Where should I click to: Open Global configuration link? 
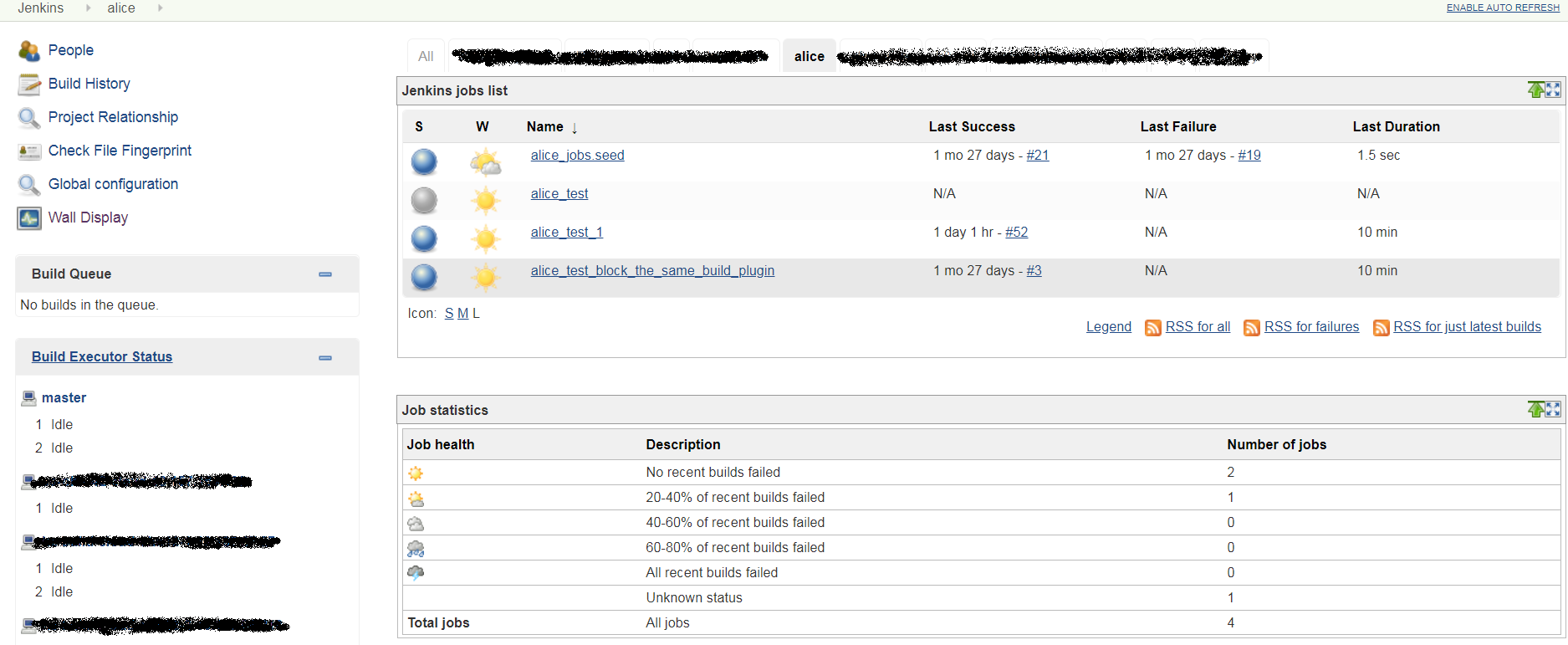coord(114,184)
